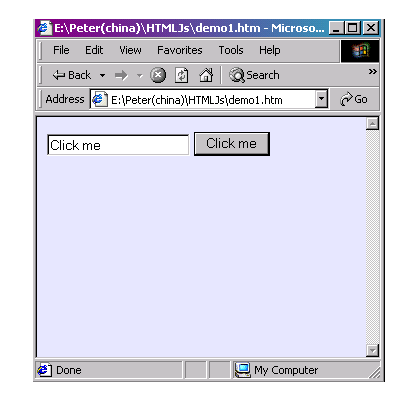The width and height of the screenshot is (417, 406).
Task: Click the scrollbar down arrow
Action: coord(372,350)
